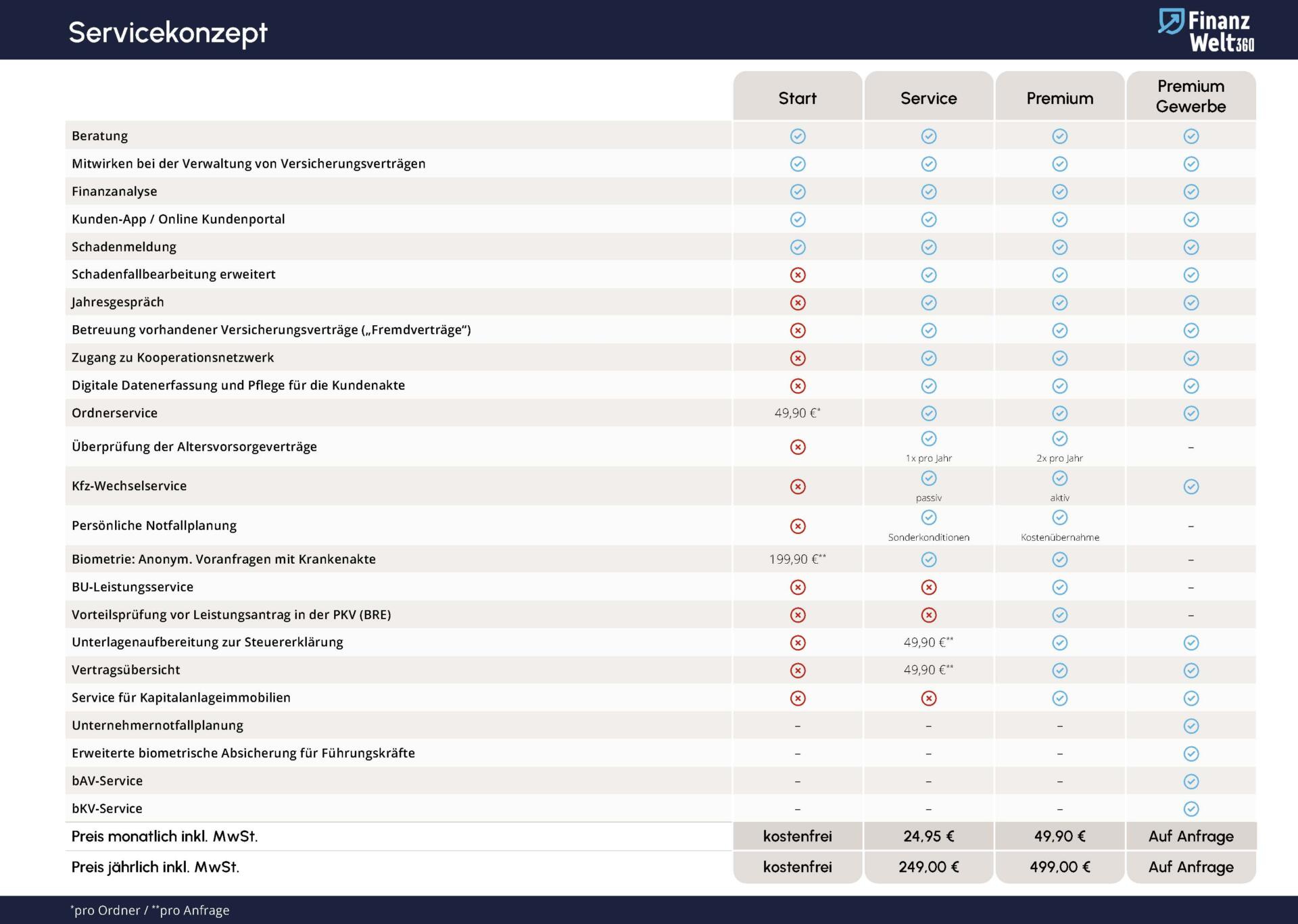The height and width of the screenshot is (924, 1298).
Task: Click red X for Persönliche Notfallplanung under Start
Action: [x=798, y=527]
